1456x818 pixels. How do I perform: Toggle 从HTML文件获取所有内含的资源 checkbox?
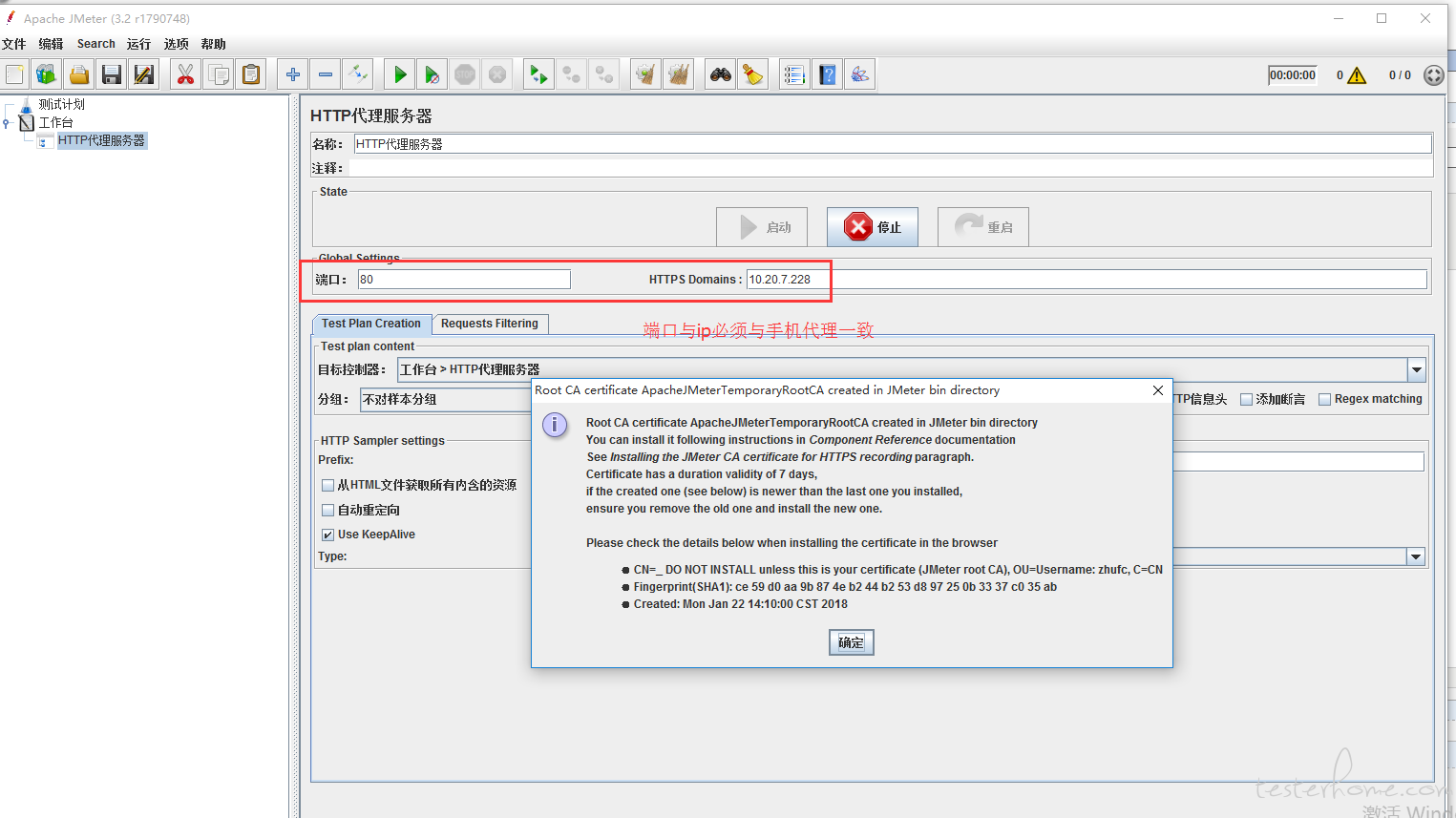pos(328,485)
